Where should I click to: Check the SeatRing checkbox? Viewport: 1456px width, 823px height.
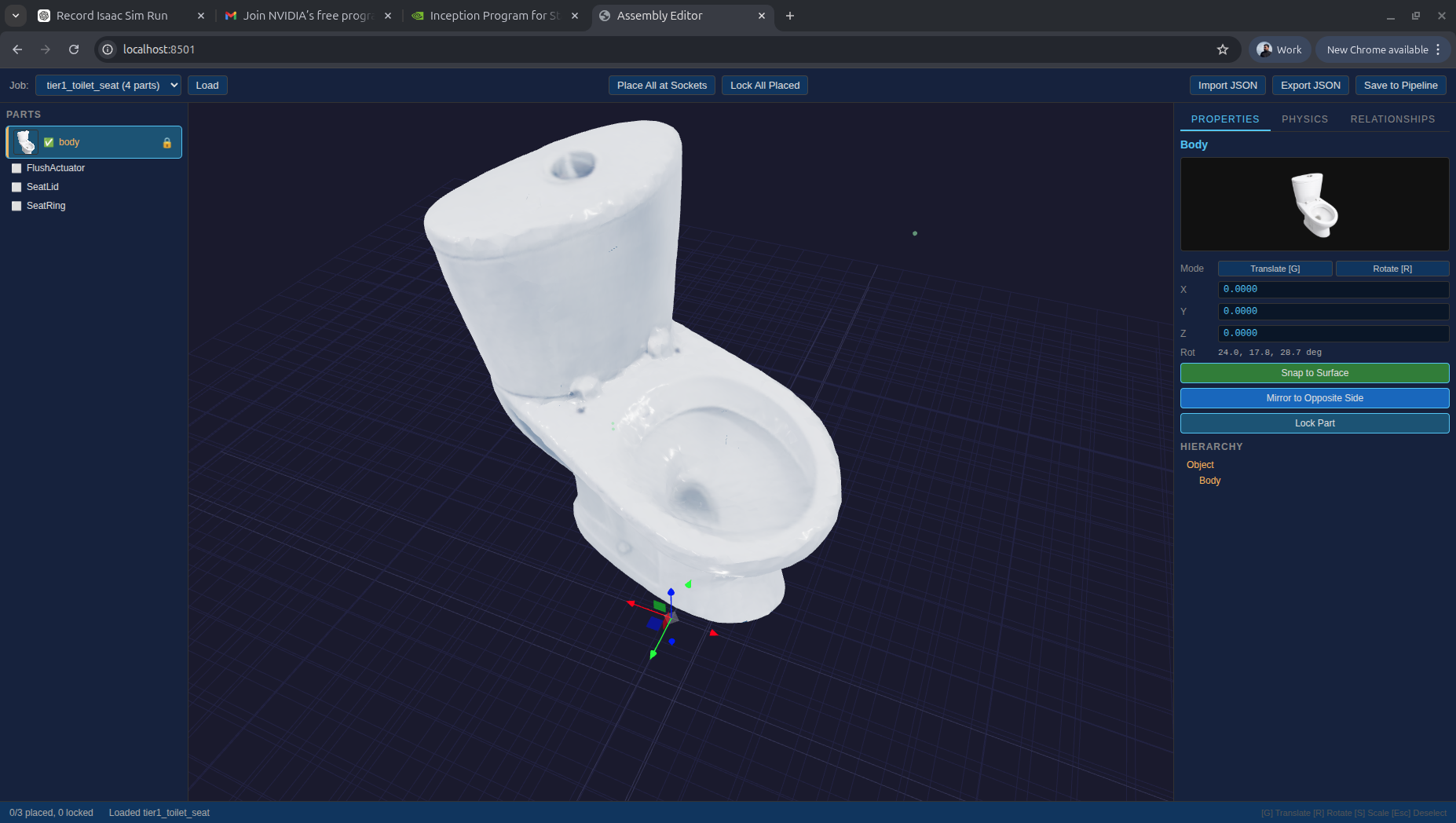pyautogui.click(x=16, y=206)
